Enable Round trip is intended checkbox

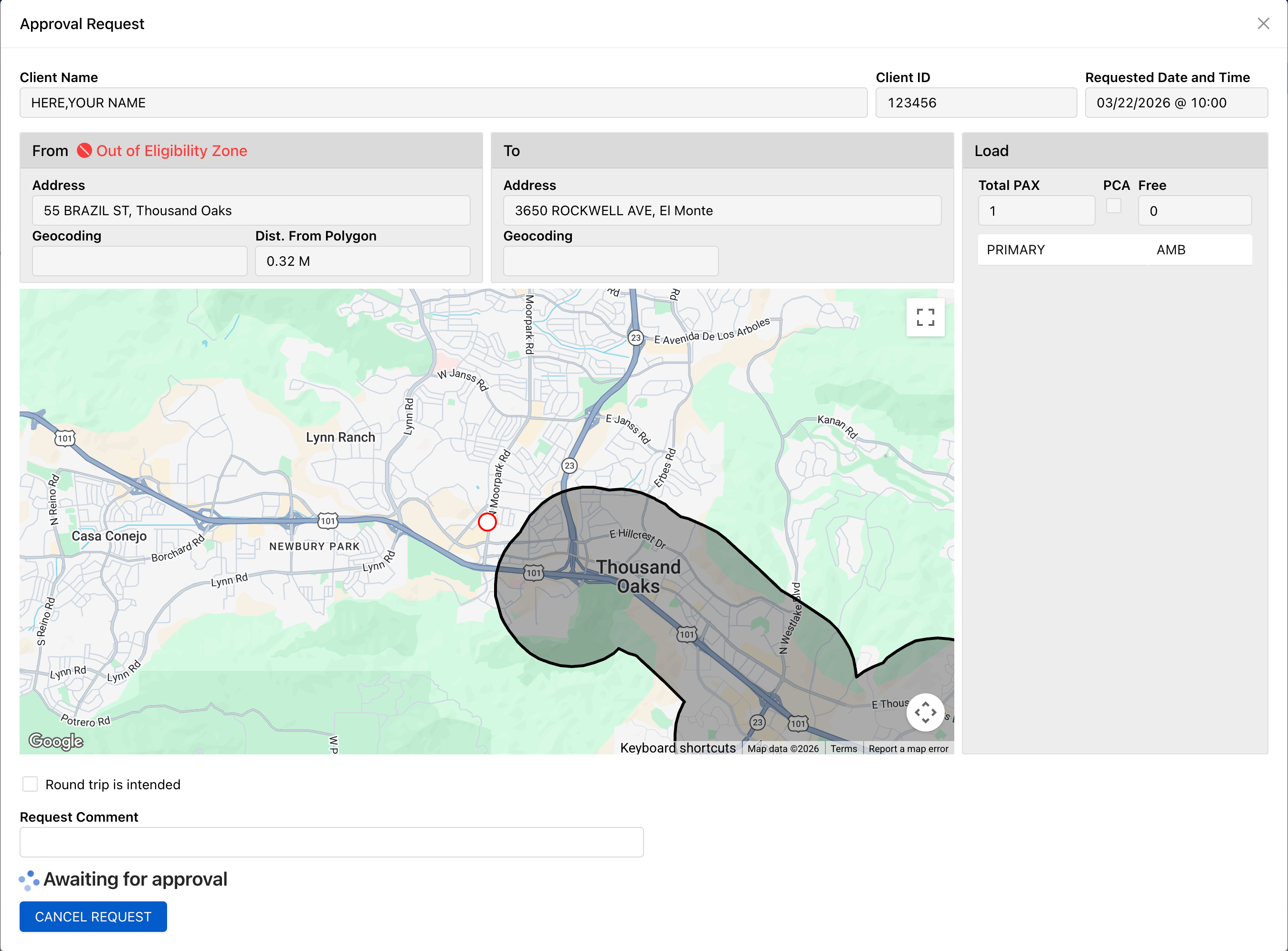30,784
